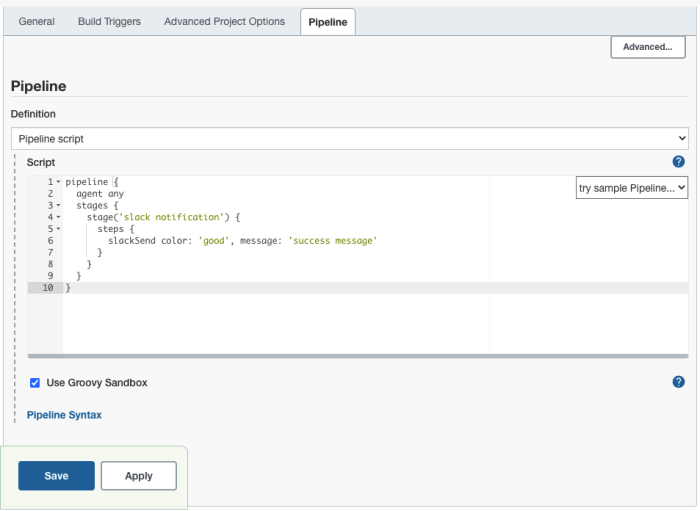700x511 pixels.
Task: Open the Pipeline Syntax link
Action: [64, 415]
